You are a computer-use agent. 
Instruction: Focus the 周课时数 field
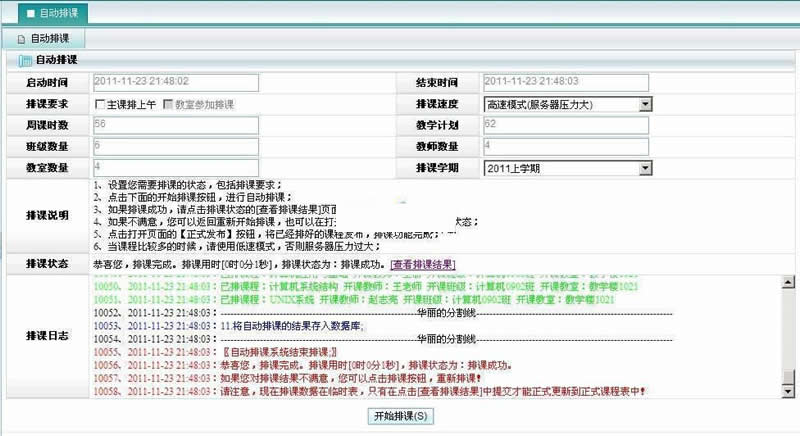[175, 125]
